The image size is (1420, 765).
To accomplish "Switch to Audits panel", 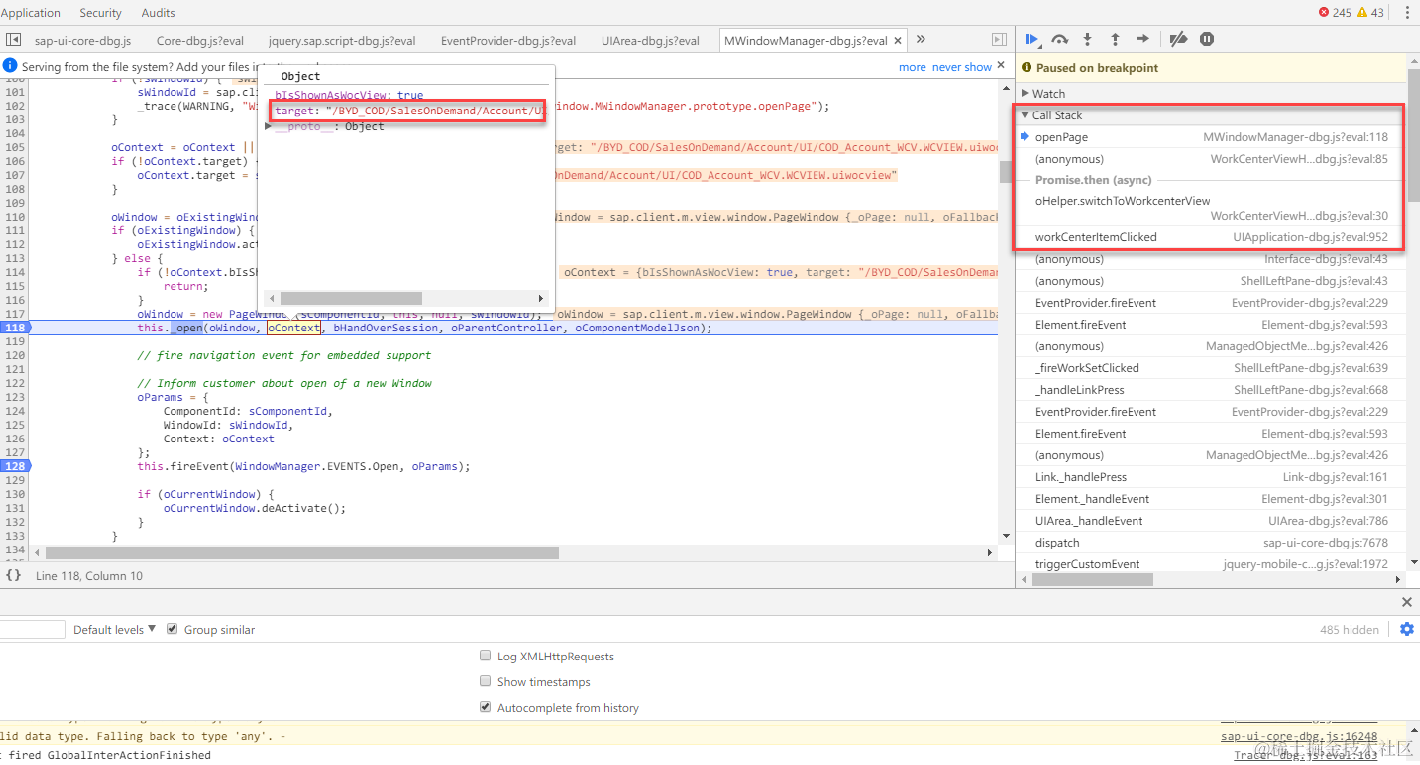I will pos(158,13).
